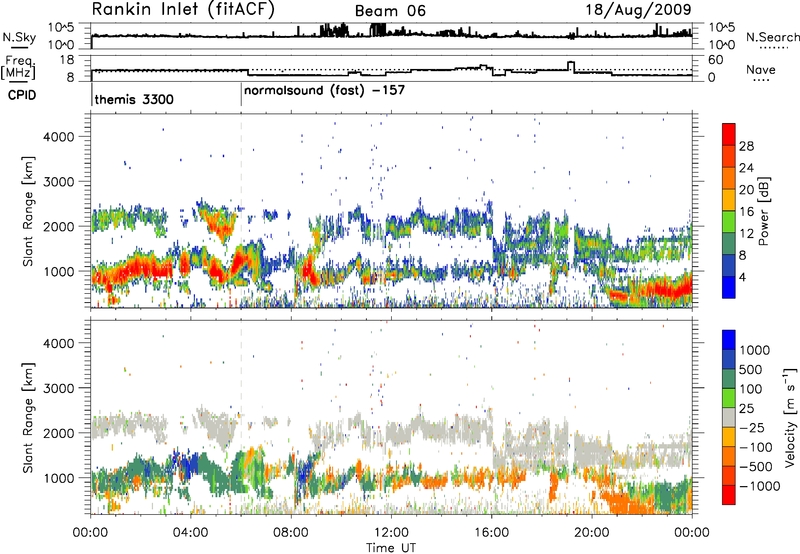This screenshot has height=554, width=800.
Task: Click the '18' frequency axis tick
Action: tap(67, 60)
